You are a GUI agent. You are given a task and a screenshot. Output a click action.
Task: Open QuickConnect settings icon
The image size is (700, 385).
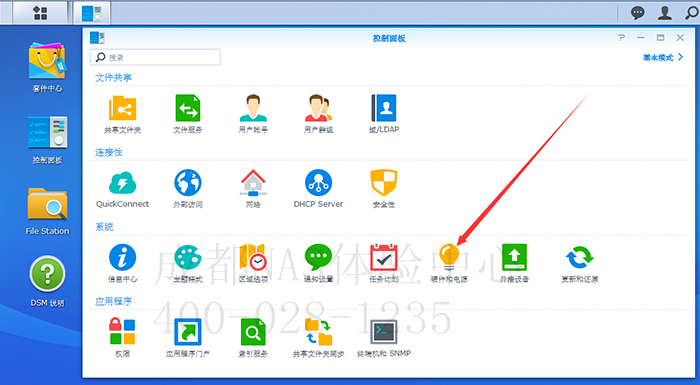pyautogui.click(x=122, y=183)
